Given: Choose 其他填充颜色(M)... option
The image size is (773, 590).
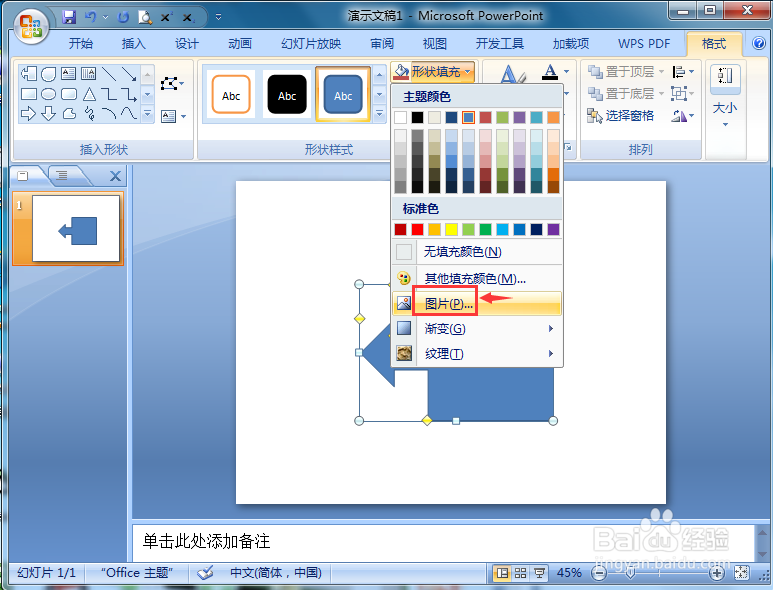Looking at the screenshot, I should (x=477, y=278).
